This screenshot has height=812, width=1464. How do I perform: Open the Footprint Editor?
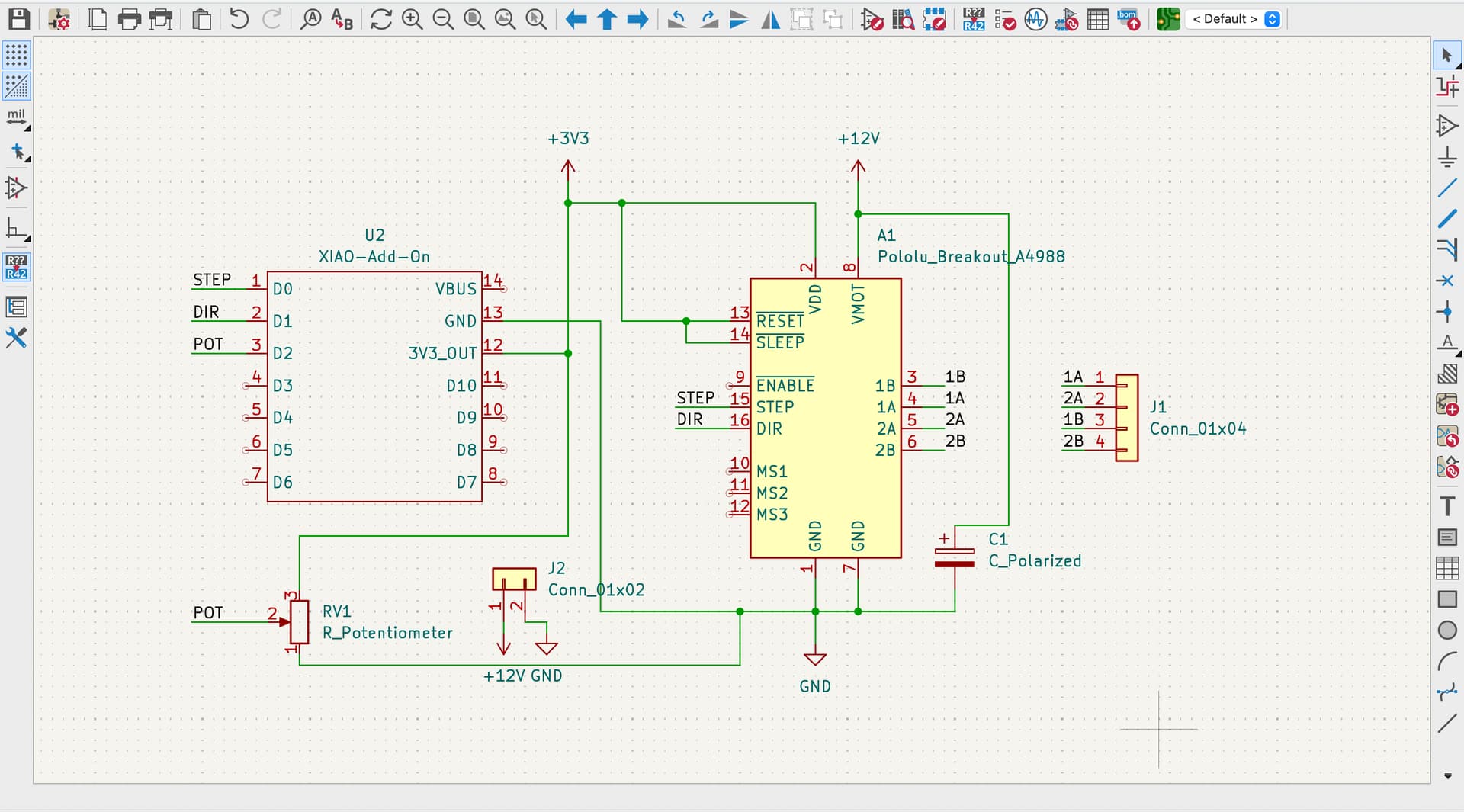pyautogui.click(x=934, y=19)
